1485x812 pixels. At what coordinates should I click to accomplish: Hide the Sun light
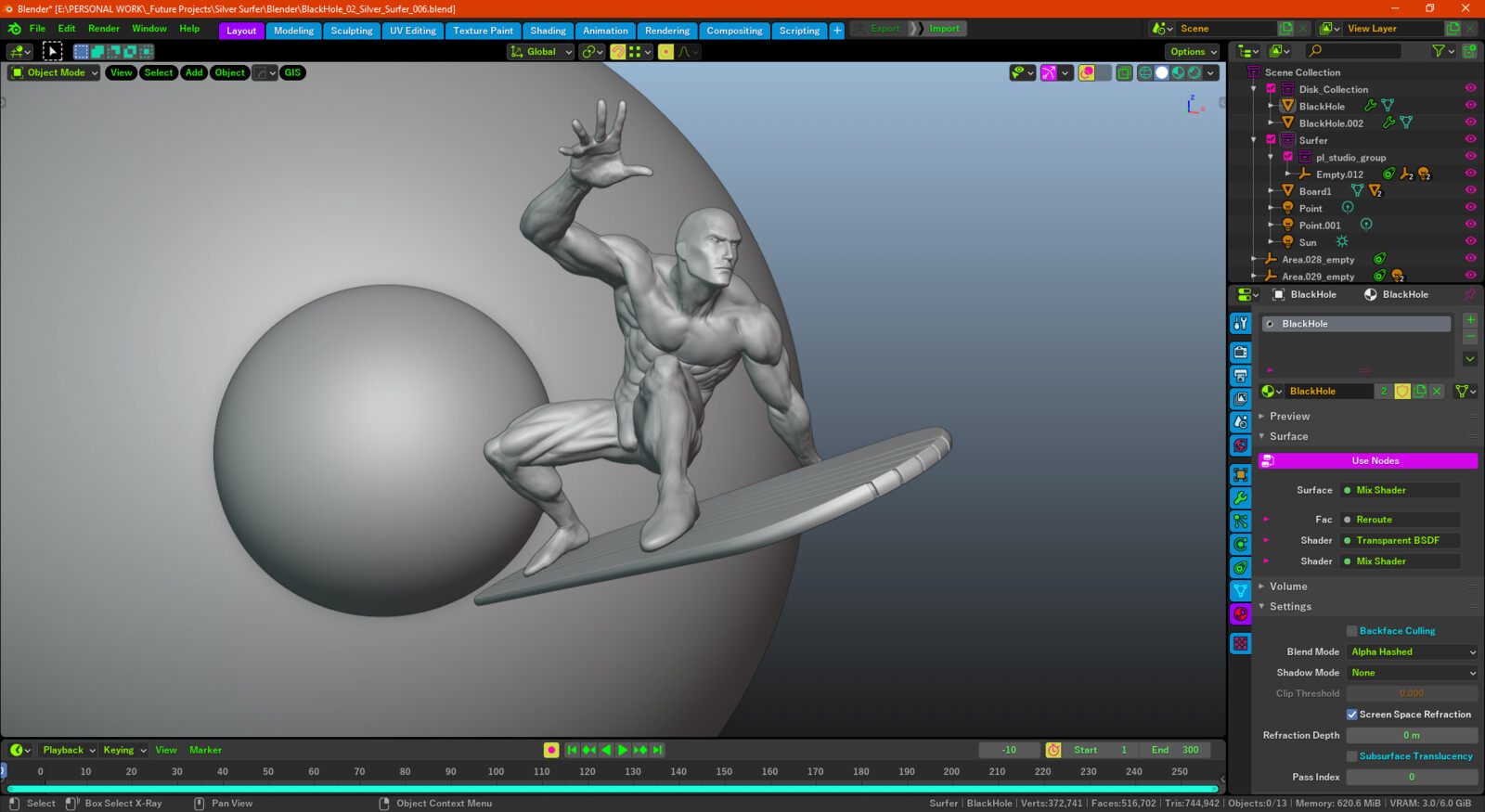click(x=1470, y=242)
